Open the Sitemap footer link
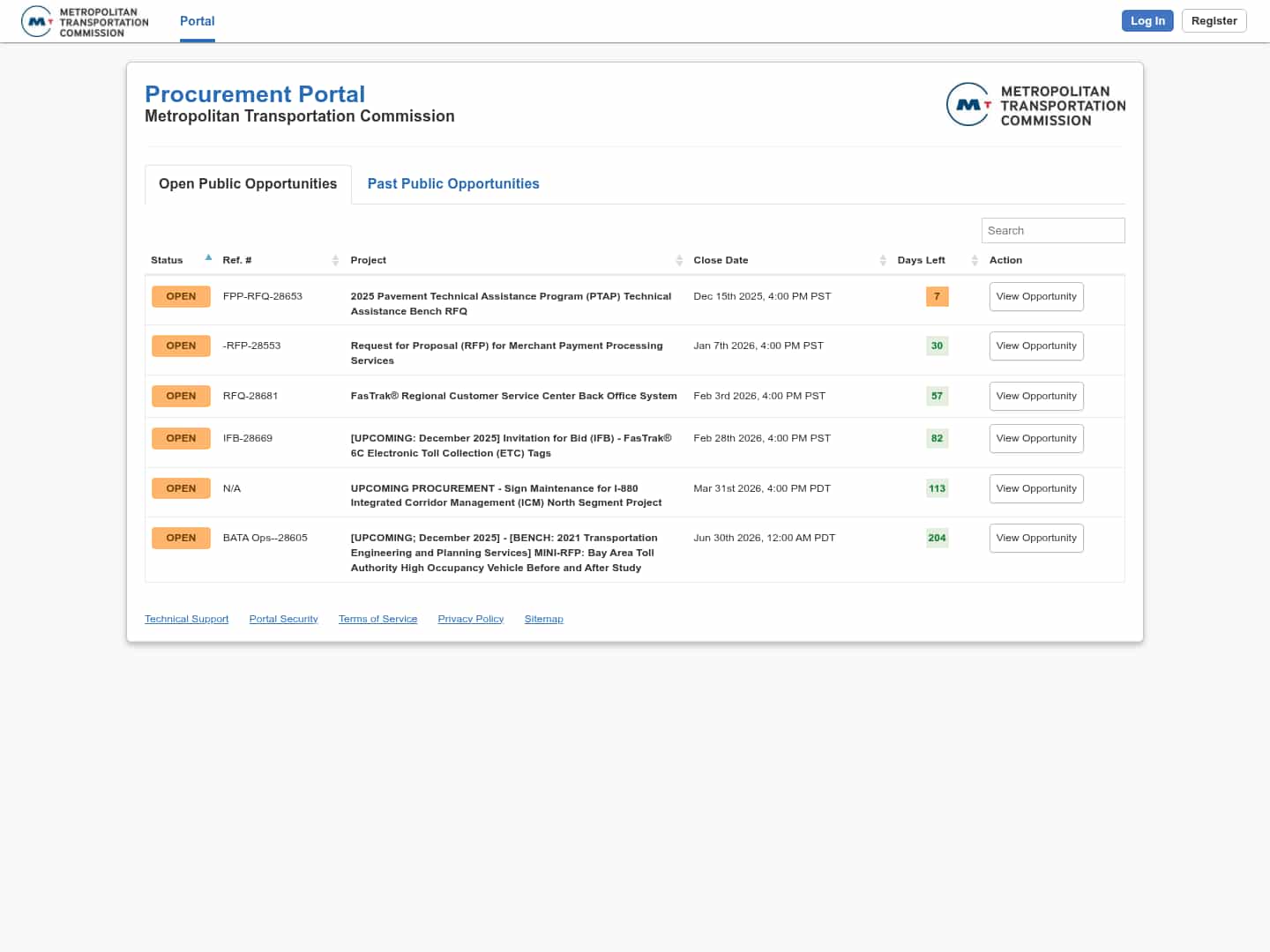1270x952 pixels. (x=543, y=619)
